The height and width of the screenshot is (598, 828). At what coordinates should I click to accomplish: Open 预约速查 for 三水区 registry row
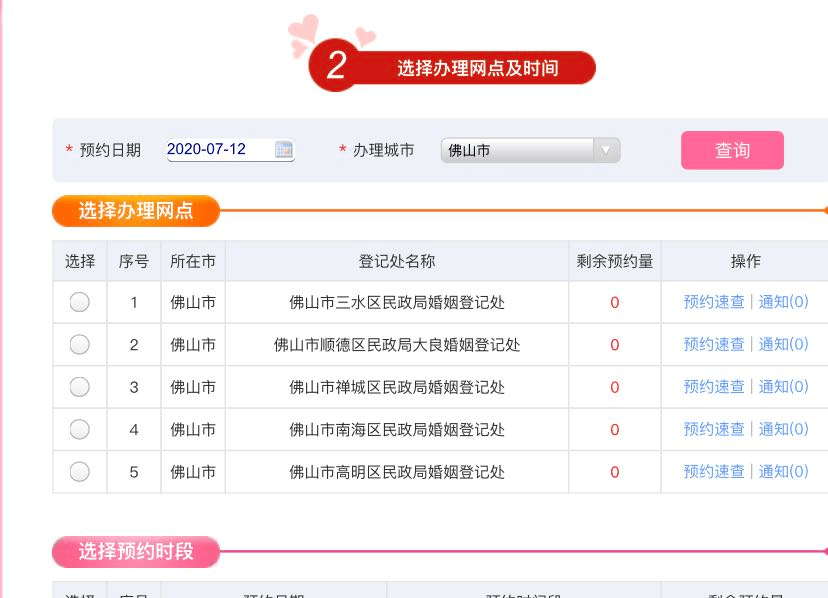click(x=713, y=301)
